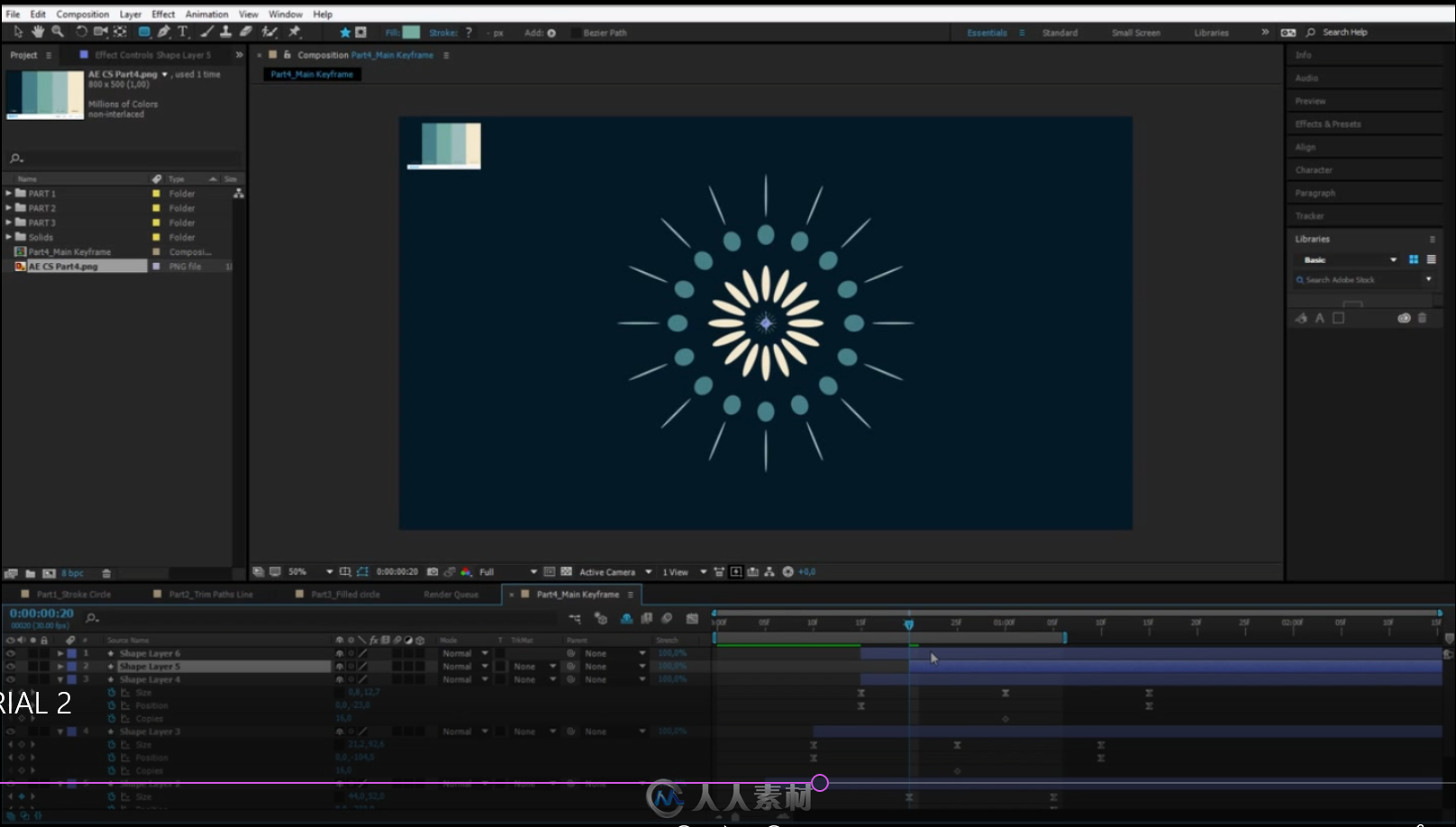Open the viewer resolution Full dropdown
Screen dimensions: 1456x827
tap(508, 572)
